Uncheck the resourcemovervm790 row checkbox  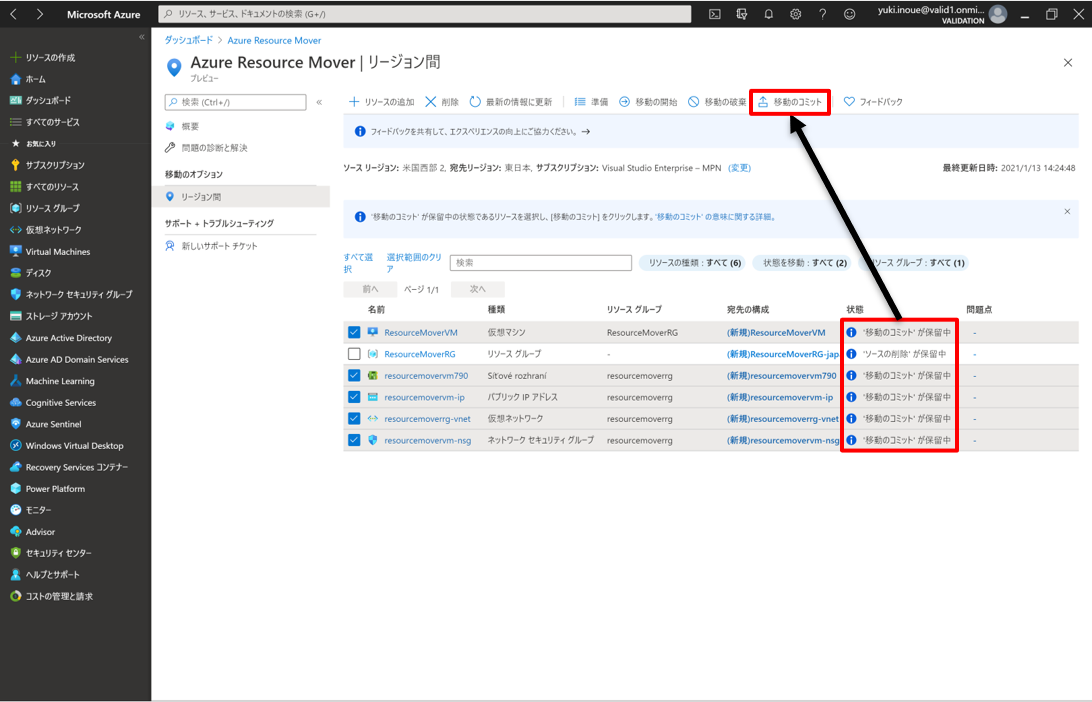pyautogui.click(x=354, y=375)
